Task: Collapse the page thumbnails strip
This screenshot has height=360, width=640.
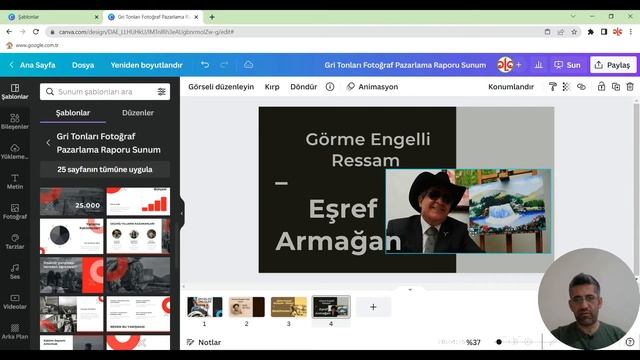Action: [410, 289]
